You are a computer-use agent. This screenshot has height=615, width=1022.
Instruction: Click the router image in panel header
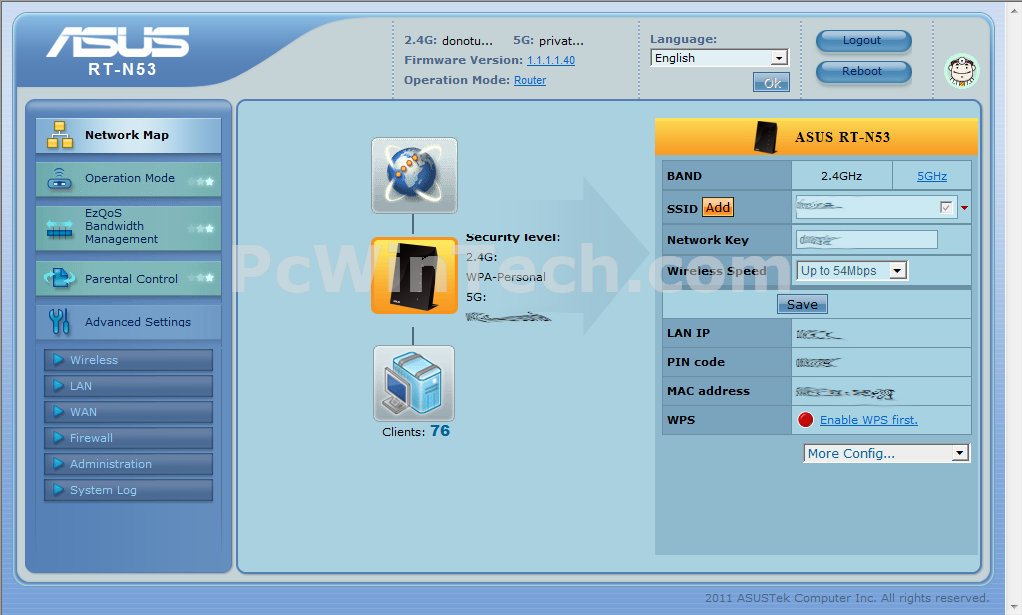tap(766, 137)
